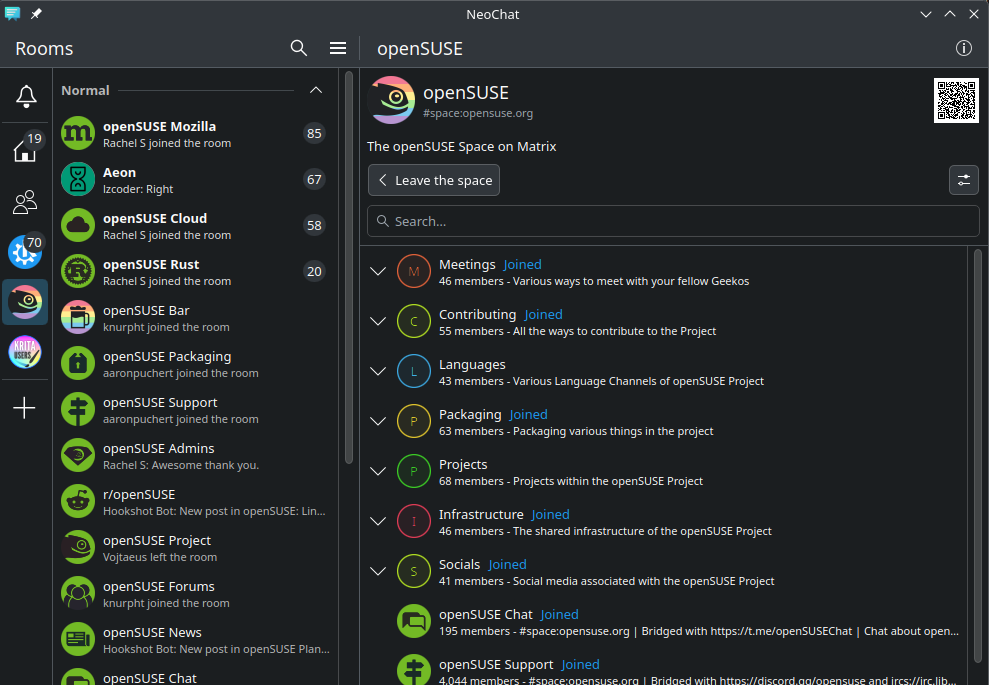Image resolution: width=989 pixels, height=685 pixels.
Task: Collapse the Meetings space group
Action: click(x=377, y=271)
